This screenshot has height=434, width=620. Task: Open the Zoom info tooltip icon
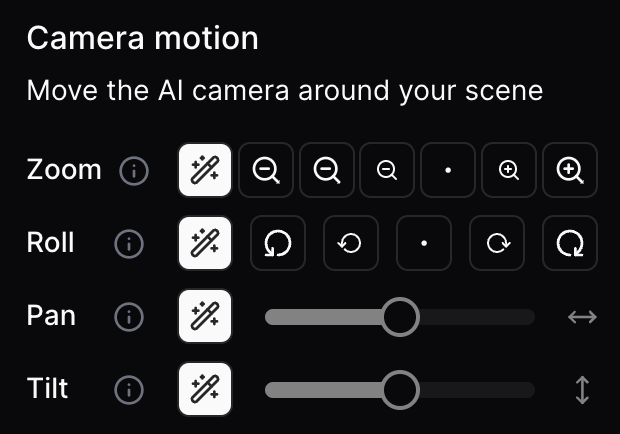(134, 171)
